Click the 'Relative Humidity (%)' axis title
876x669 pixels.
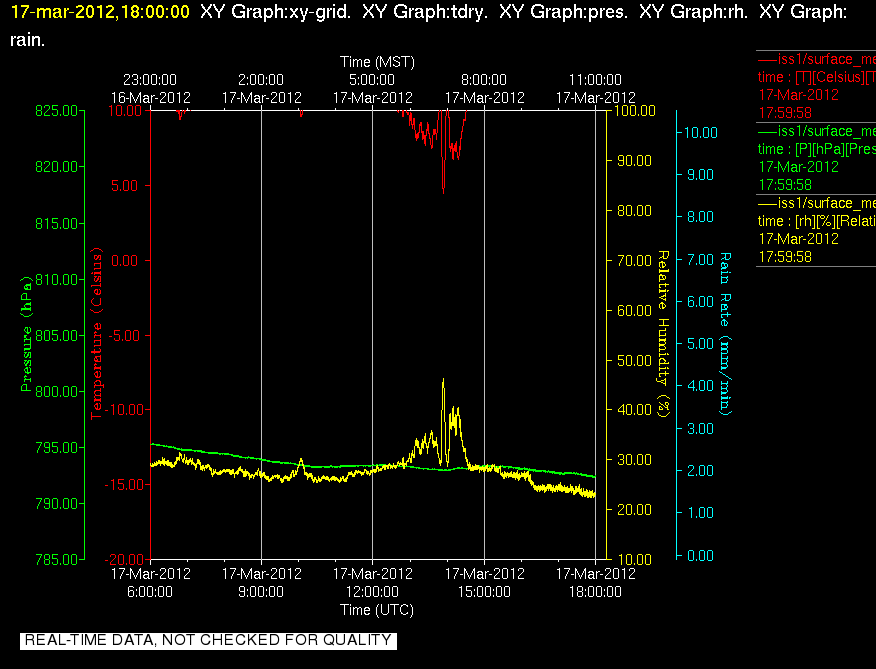(663, 334)
